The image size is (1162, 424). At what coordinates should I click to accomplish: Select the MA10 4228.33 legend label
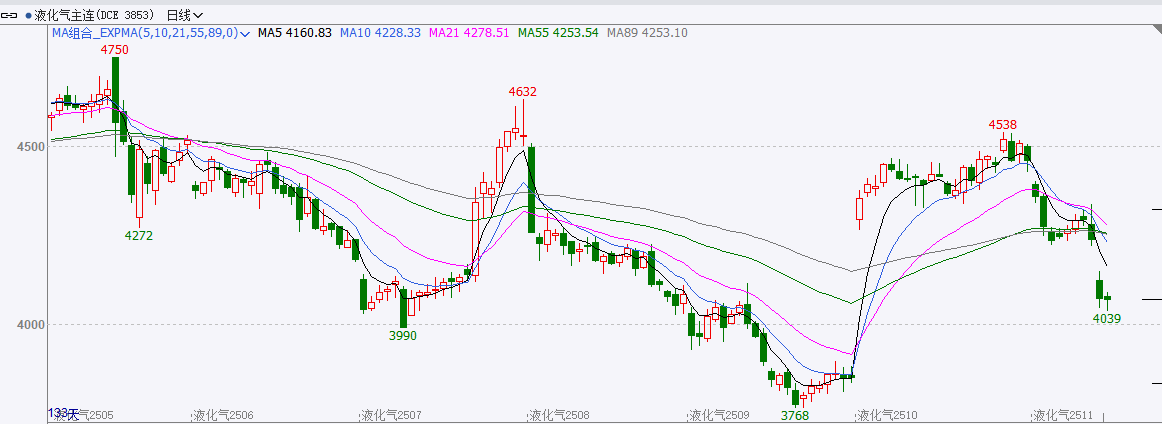point(381,33)
